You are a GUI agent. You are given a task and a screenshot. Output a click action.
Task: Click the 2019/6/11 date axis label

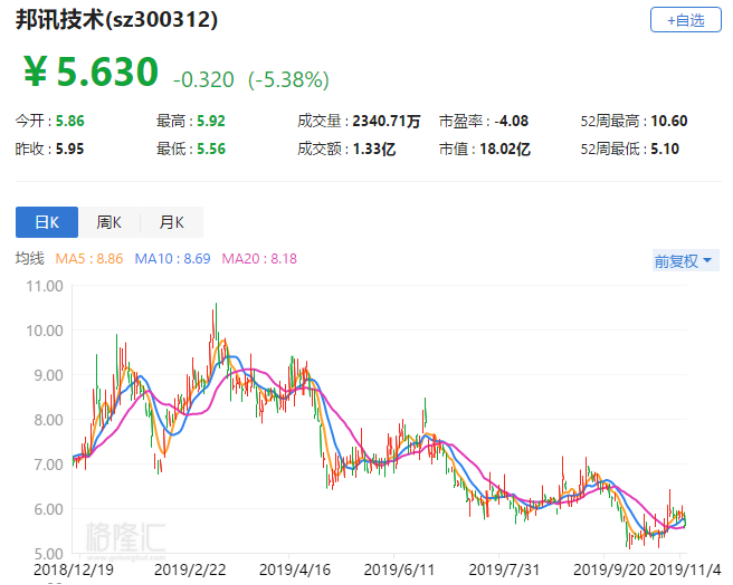pos(399,570)
